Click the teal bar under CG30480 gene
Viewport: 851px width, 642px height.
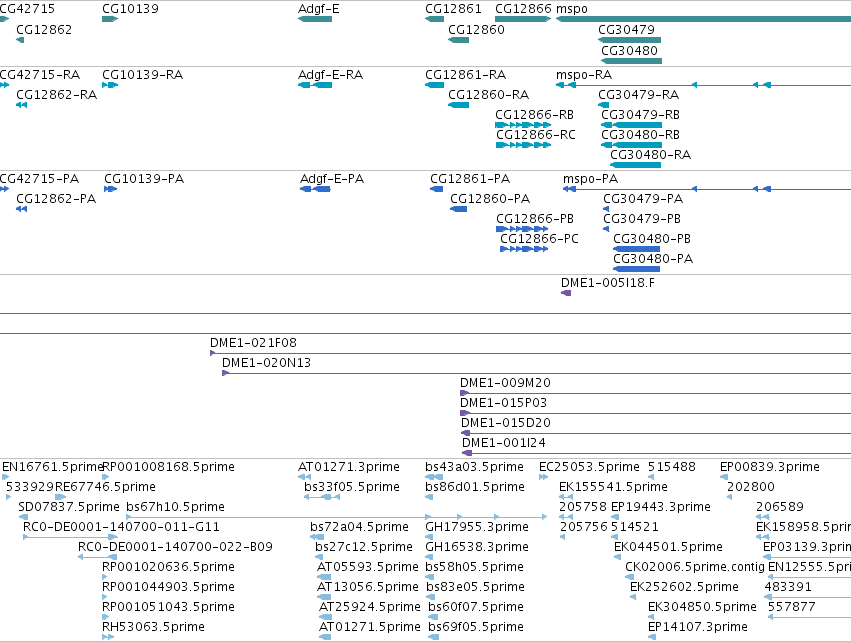pyautogui.click(x=631, y=61)
